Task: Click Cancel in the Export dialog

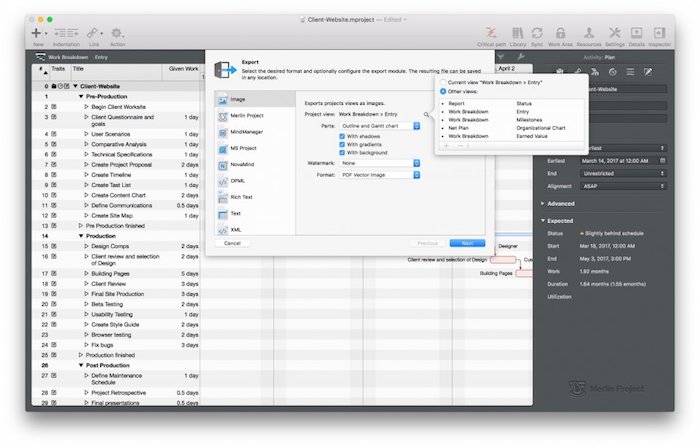Action: click(x=232, y=243)
